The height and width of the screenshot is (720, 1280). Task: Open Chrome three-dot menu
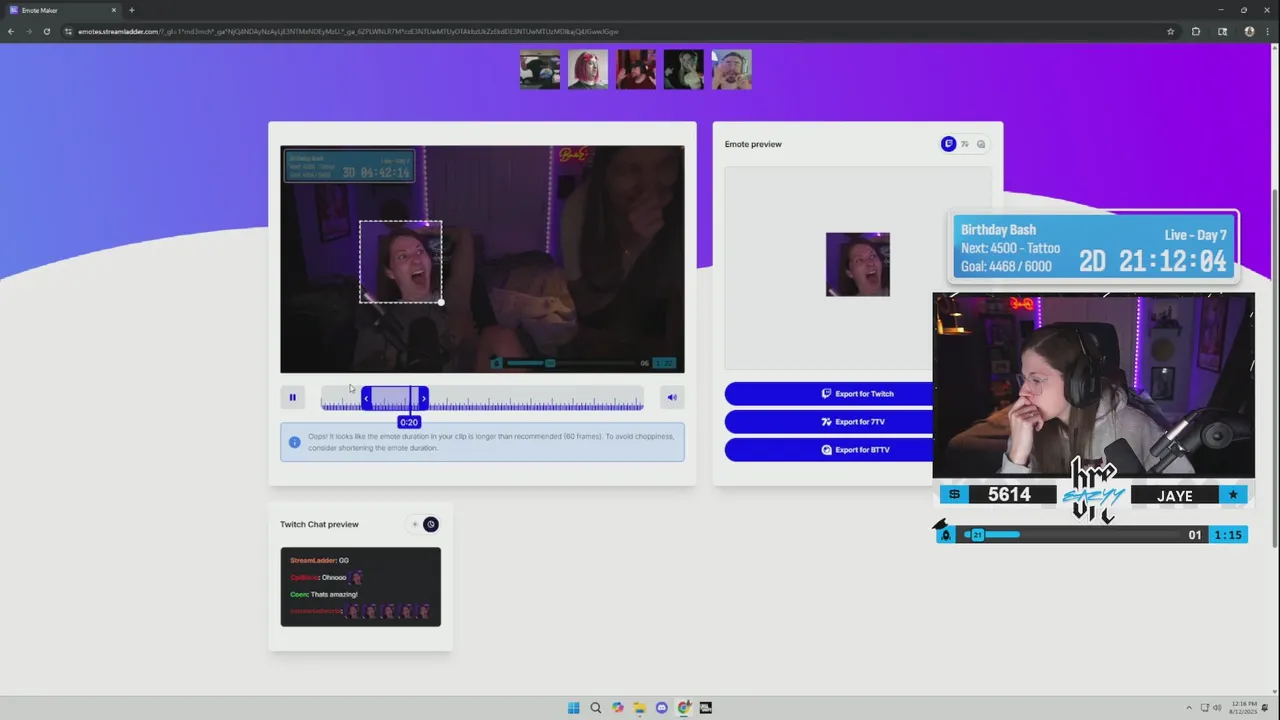tap(1267, 31)
